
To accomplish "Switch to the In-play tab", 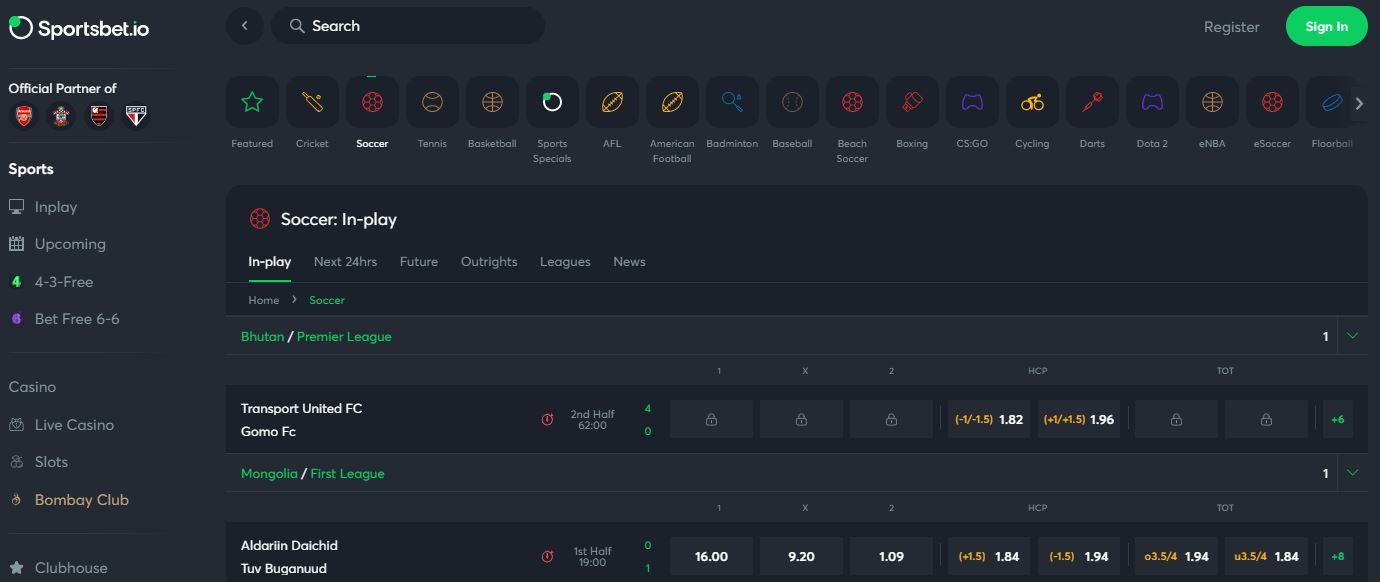I will [x=270, y=262].
